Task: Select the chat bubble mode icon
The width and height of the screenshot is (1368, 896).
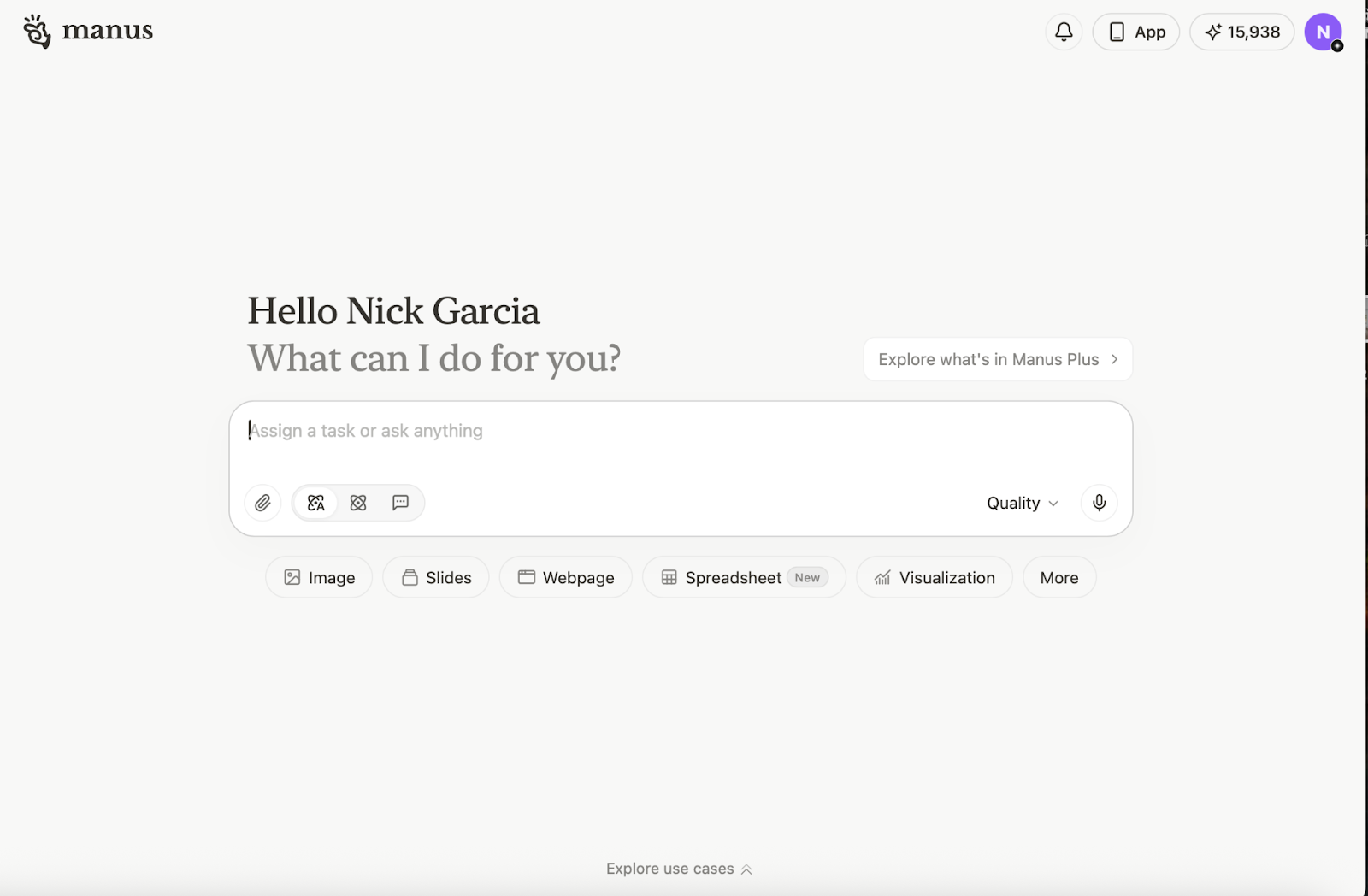Action: point(400,503)
